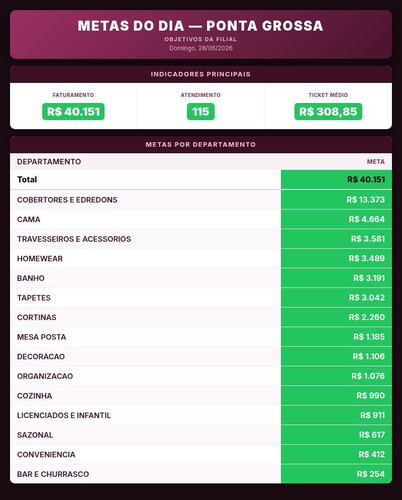Click the Metas do Dia — Ponta Grossa title
This screenshot has width=402, height=500.
tap(200, 26)
